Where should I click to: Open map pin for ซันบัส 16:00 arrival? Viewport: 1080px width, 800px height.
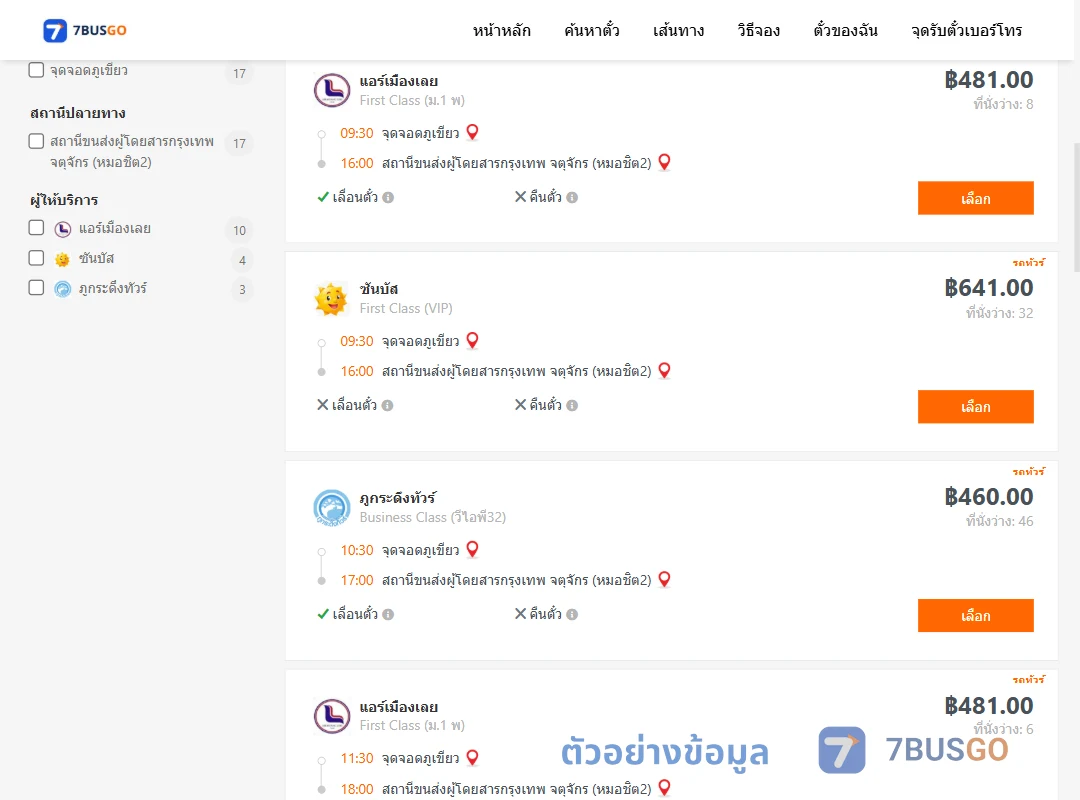tap(665, 371)
